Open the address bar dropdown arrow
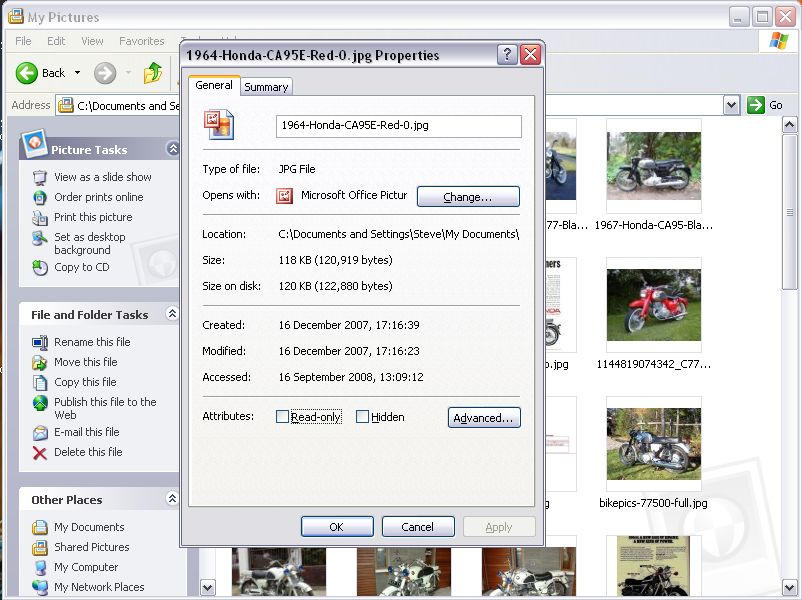Viewport: 802px width, 600px height. pyautogui.click(x=731, y=105)
